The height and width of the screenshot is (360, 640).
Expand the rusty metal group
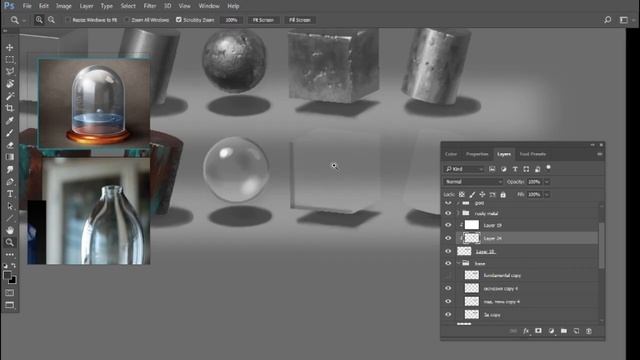pyautogui.click(x=458, y=213)
